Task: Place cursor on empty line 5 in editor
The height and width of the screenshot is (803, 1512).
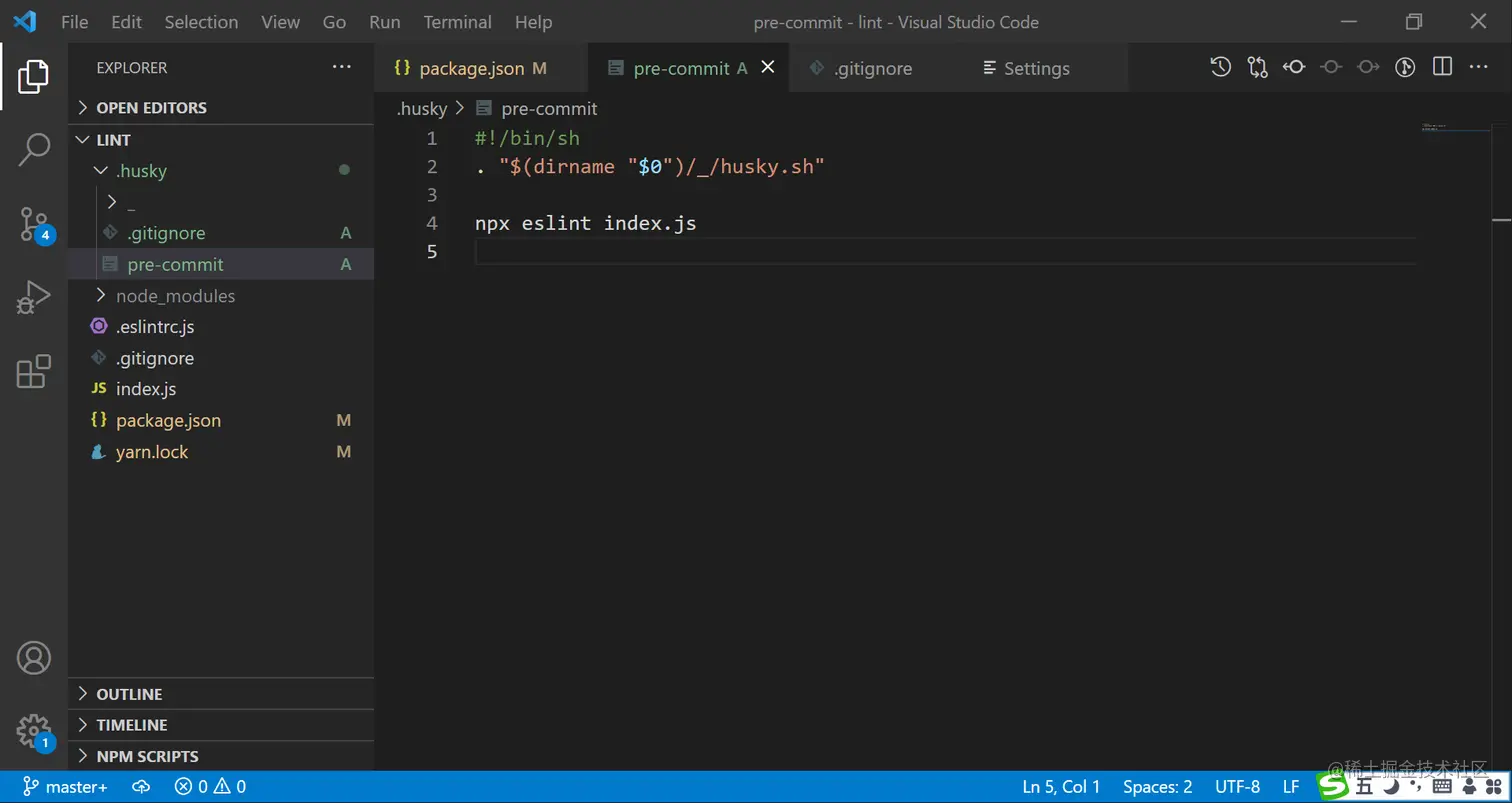Action: point(945,251)
